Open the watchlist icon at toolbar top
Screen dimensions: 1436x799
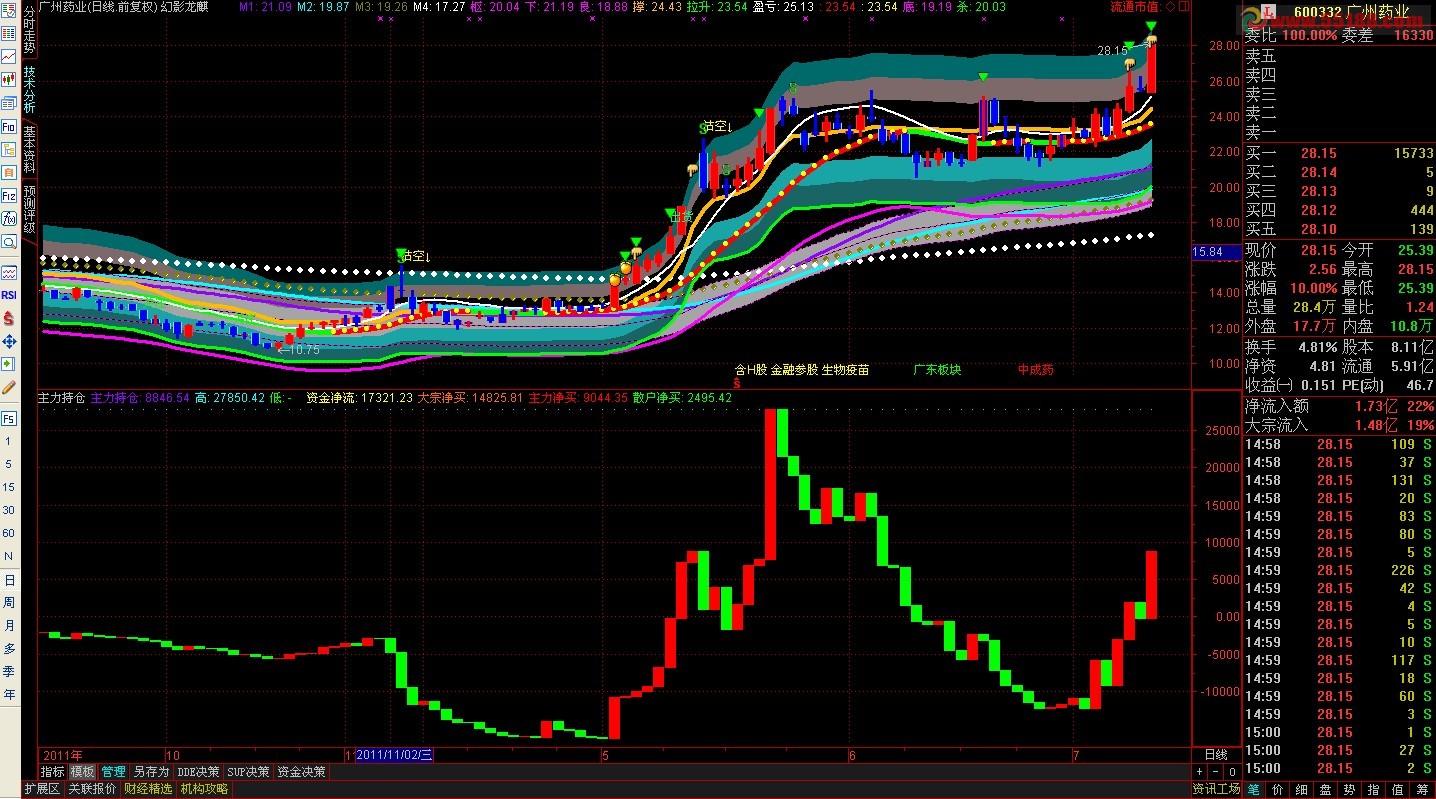[x=9, y=11]
